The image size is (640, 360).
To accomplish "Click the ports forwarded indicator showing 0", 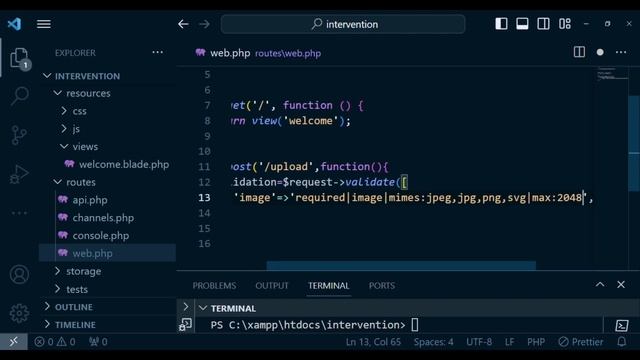I will click(x=98, y=342).
